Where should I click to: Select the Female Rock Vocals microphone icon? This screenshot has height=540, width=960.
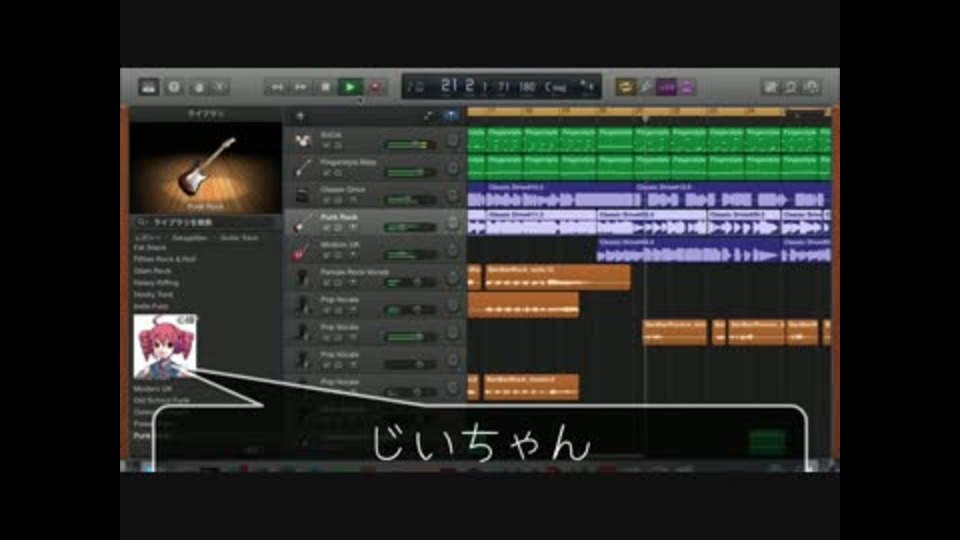click(x=302, y=278)
